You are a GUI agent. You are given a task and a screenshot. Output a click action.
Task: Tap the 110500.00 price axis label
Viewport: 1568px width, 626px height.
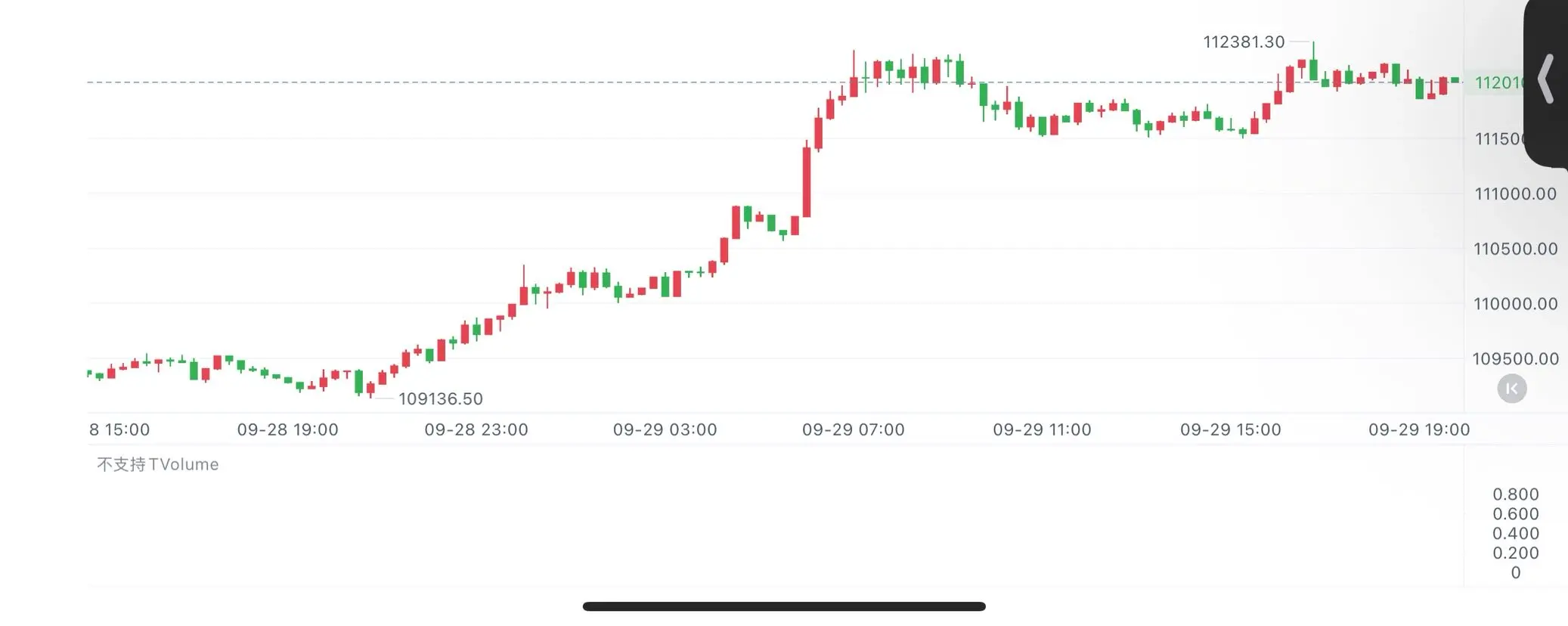(1515, 249)
